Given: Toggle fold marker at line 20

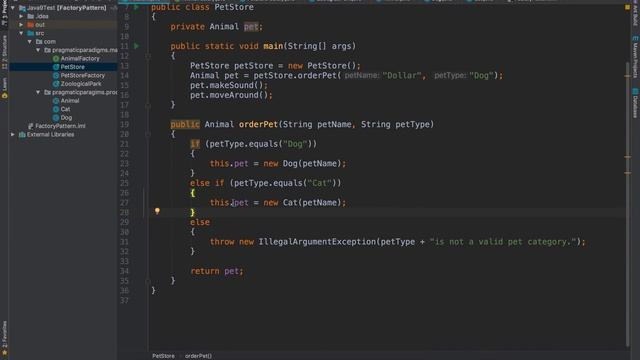Looking at the screenshot, I should click(x=148, y=134).
